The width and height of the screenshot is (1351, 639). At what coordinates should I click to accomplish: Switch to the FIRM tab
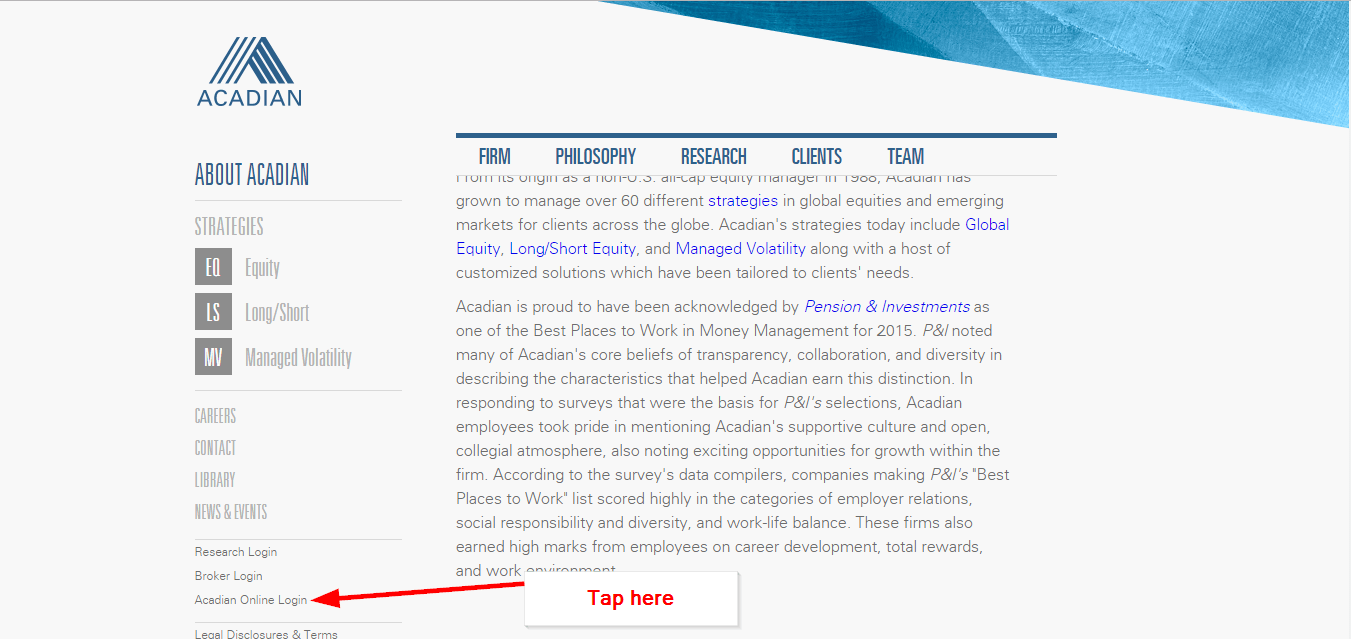tap(494, 156)
